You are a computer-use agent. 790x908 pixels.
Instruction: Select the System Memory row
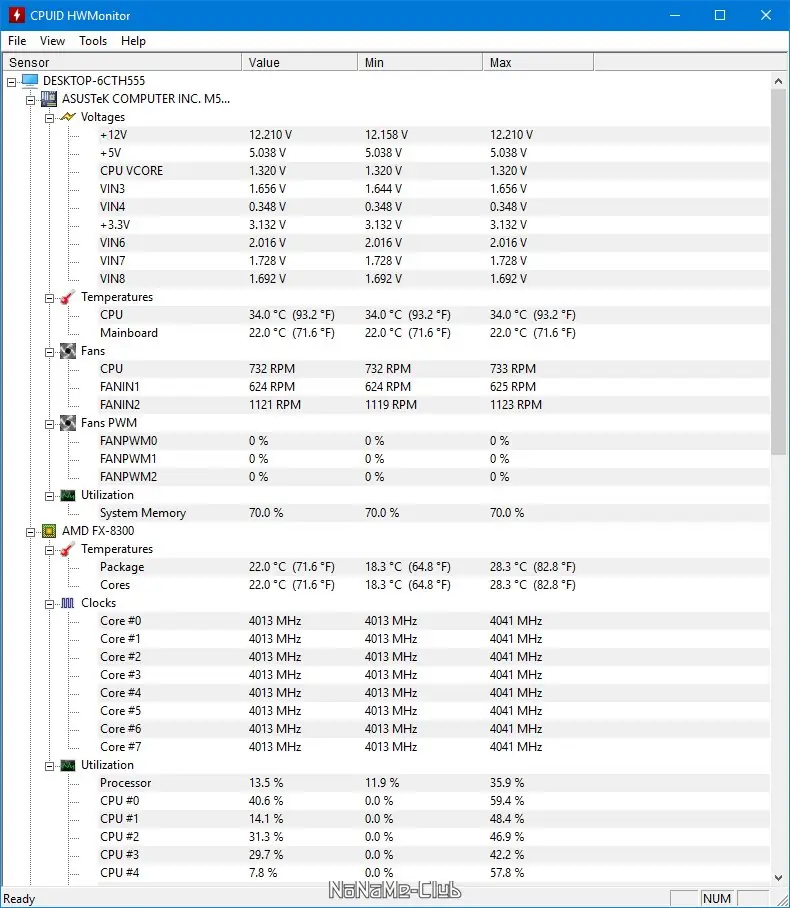point(142,513)
